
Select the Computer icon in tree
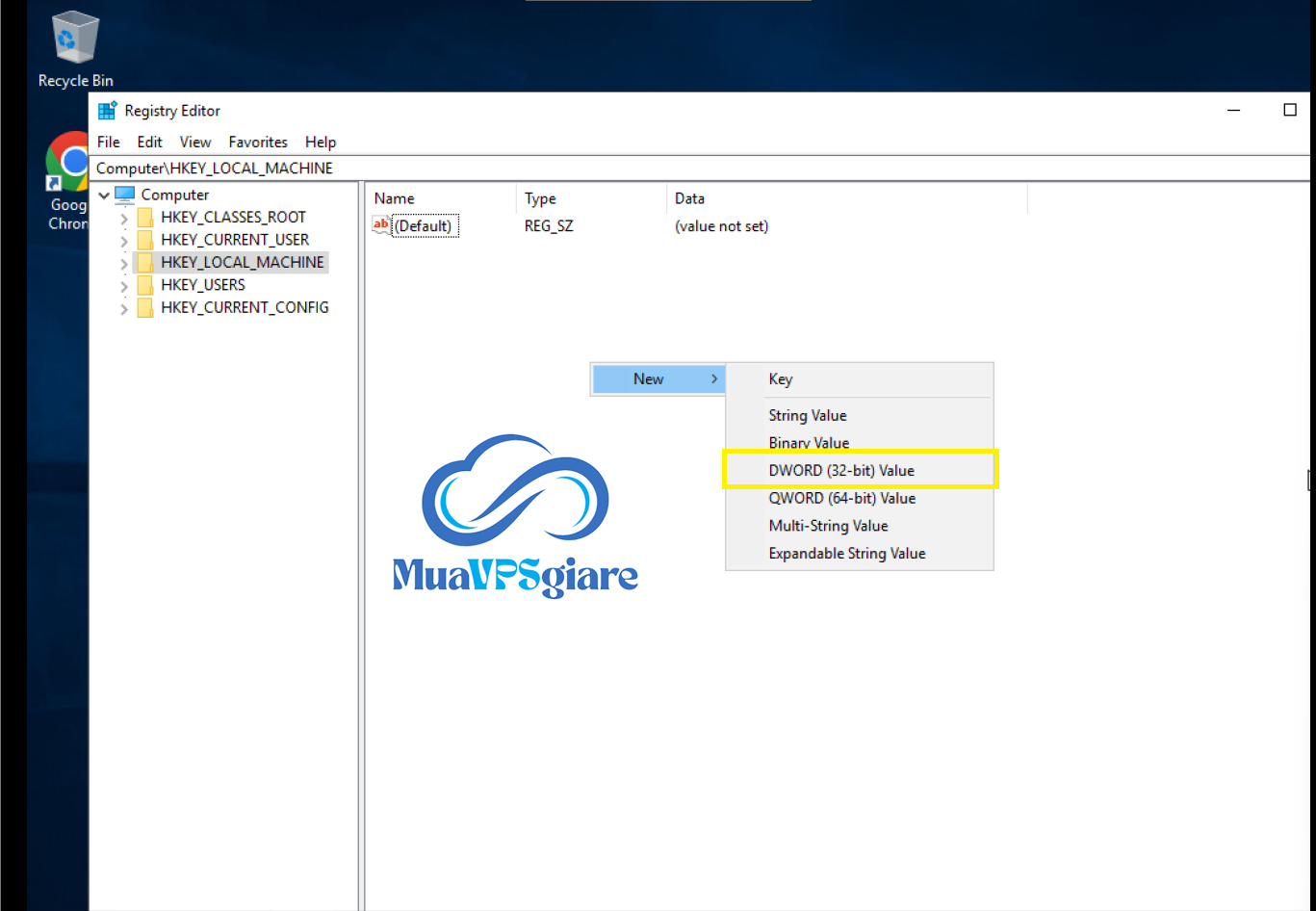125,195
